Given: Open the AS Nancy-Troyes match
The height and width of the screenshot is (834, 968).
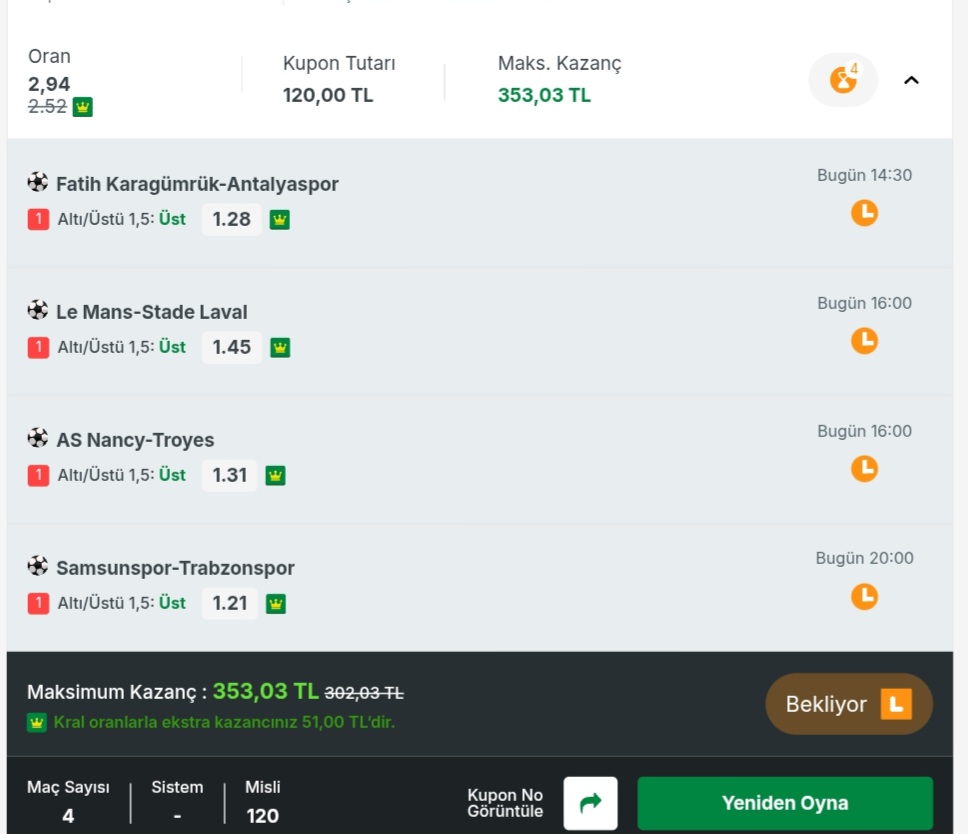Looking at the screenshot, I should tap(135, 440).
